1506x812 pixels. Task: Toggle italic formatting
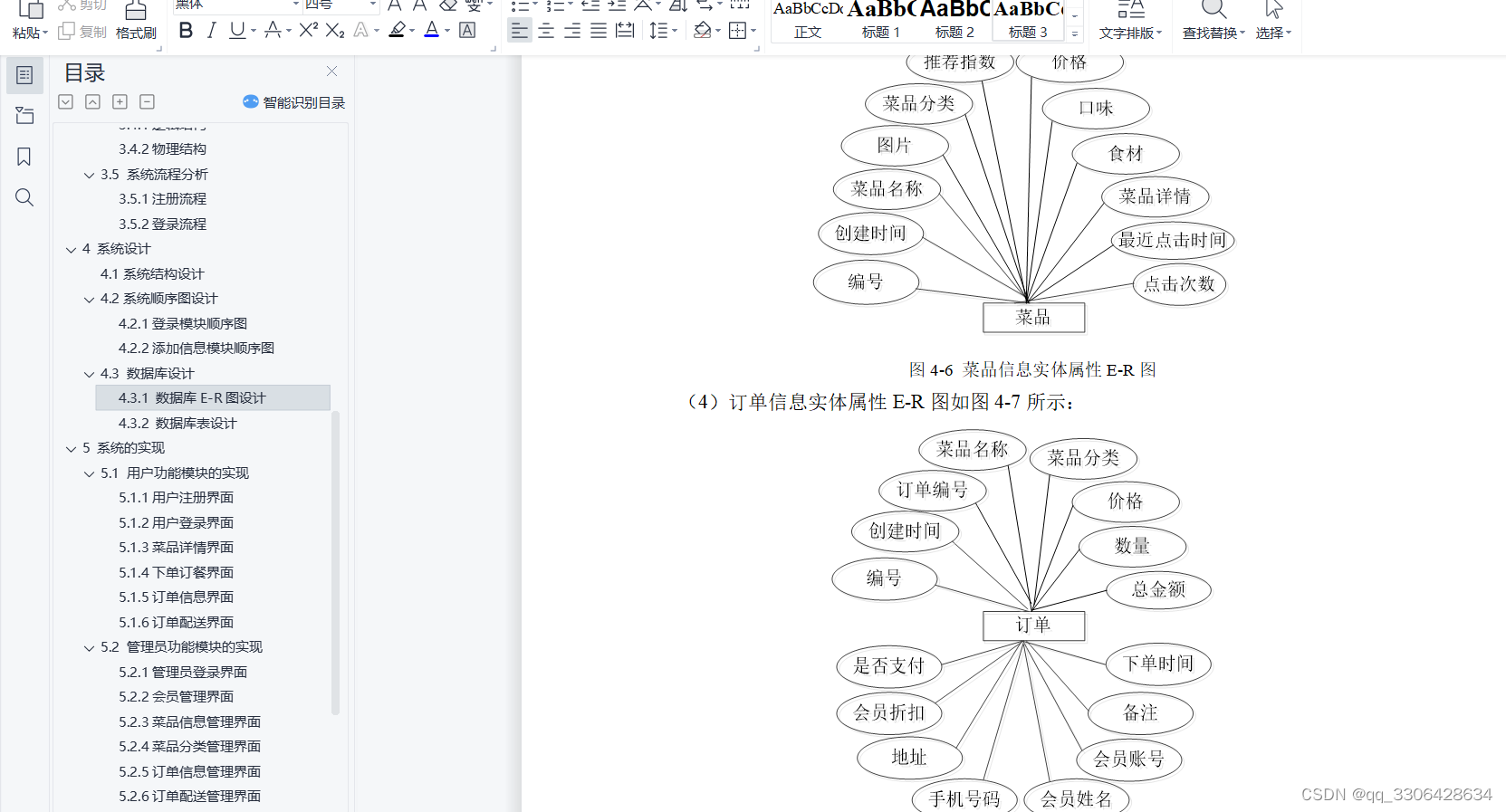[211, 31]
